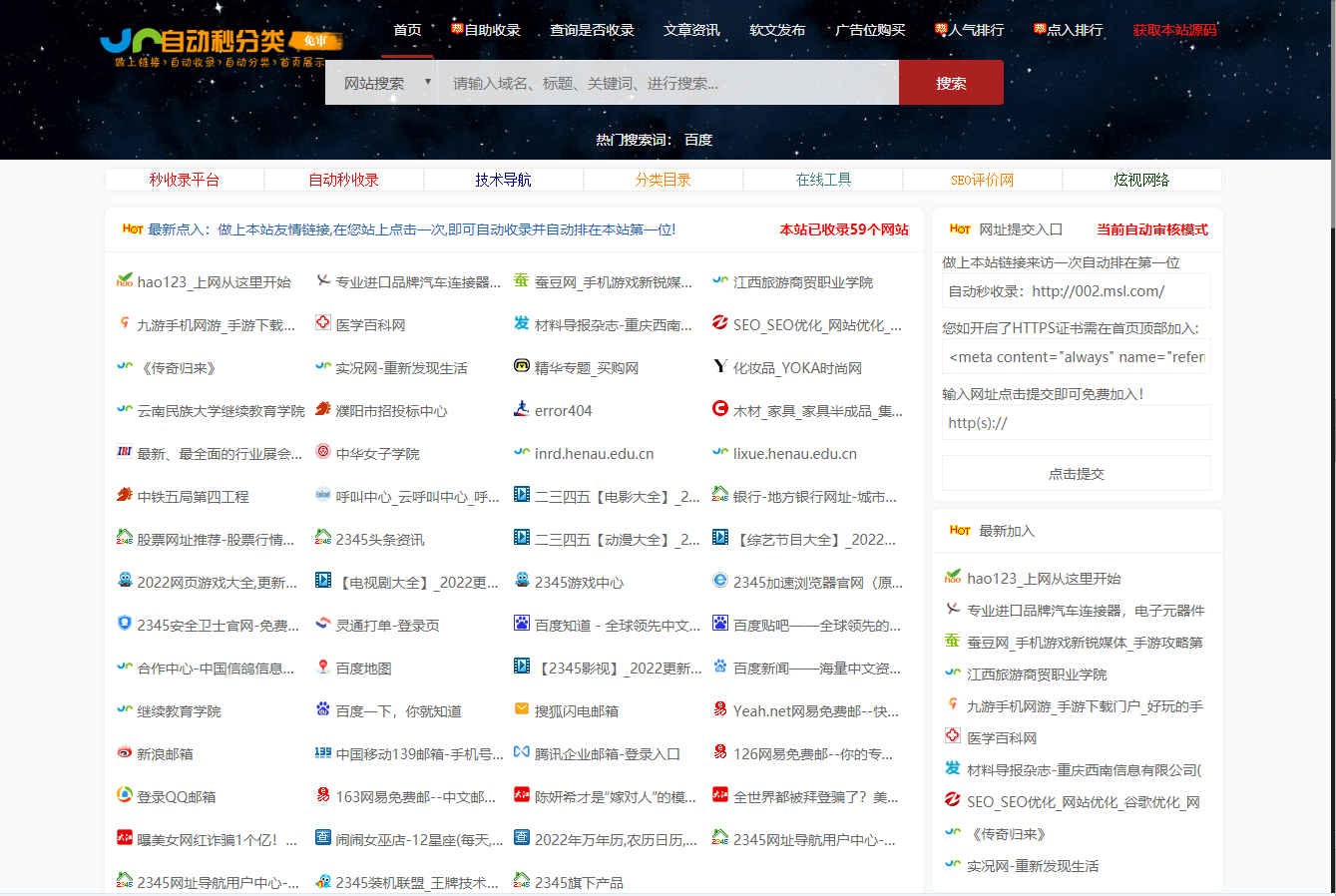
Task: Select the 秒收录平台 tab
Action: 185,180
